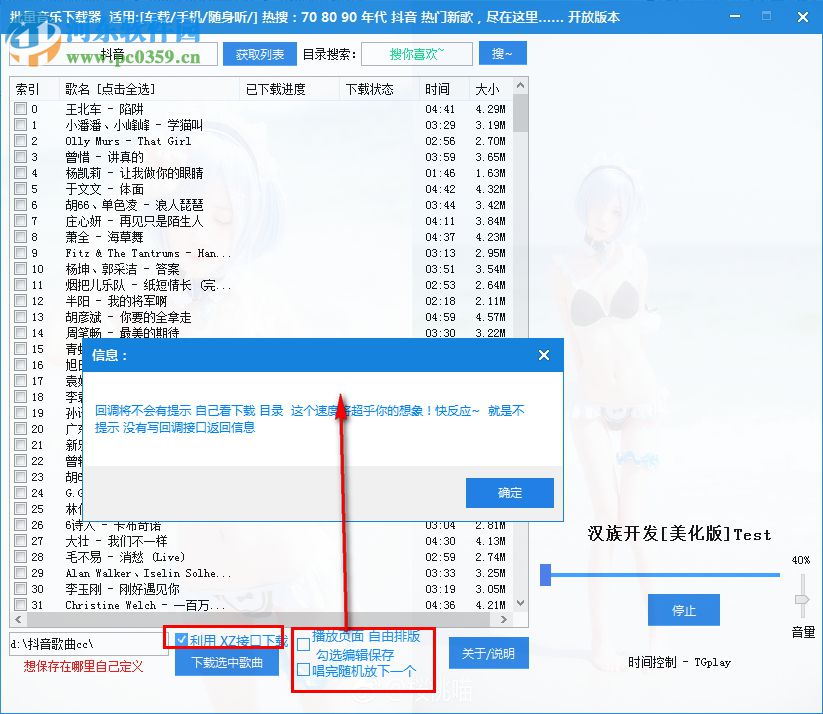The width and height of the screenshot is (823, 714).
Task: Click the 搜~ search button
Action: (502, 52)
